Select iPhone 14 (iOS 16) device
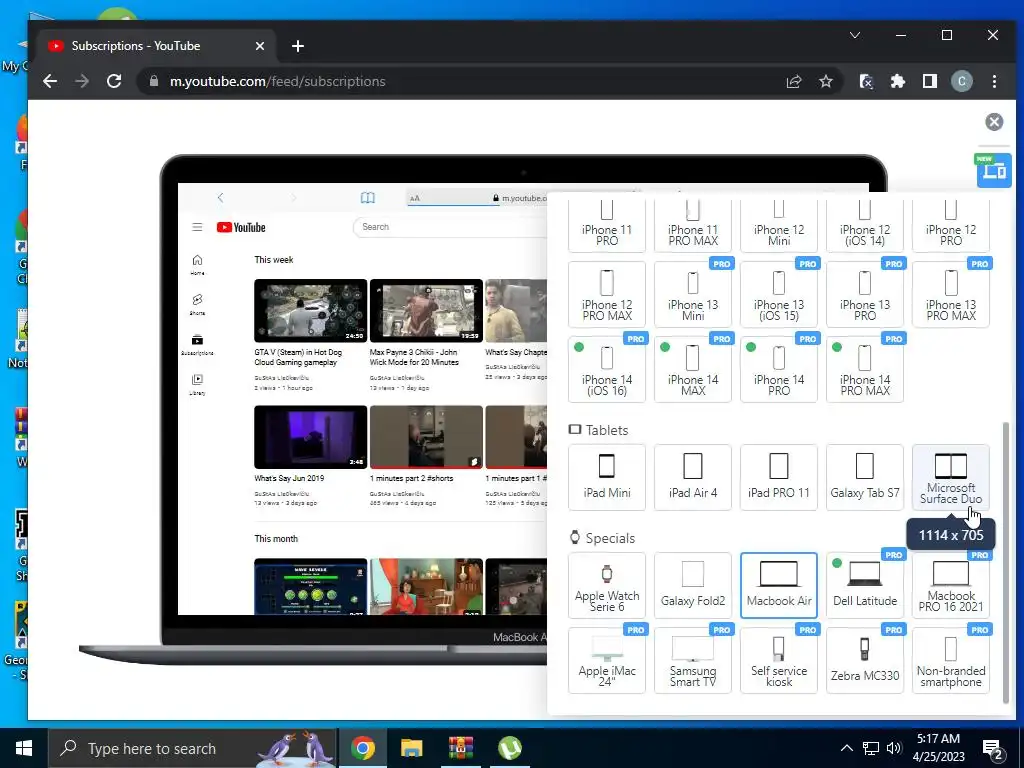This screenshot has height=768, width=1024. [x=607, y=370]
